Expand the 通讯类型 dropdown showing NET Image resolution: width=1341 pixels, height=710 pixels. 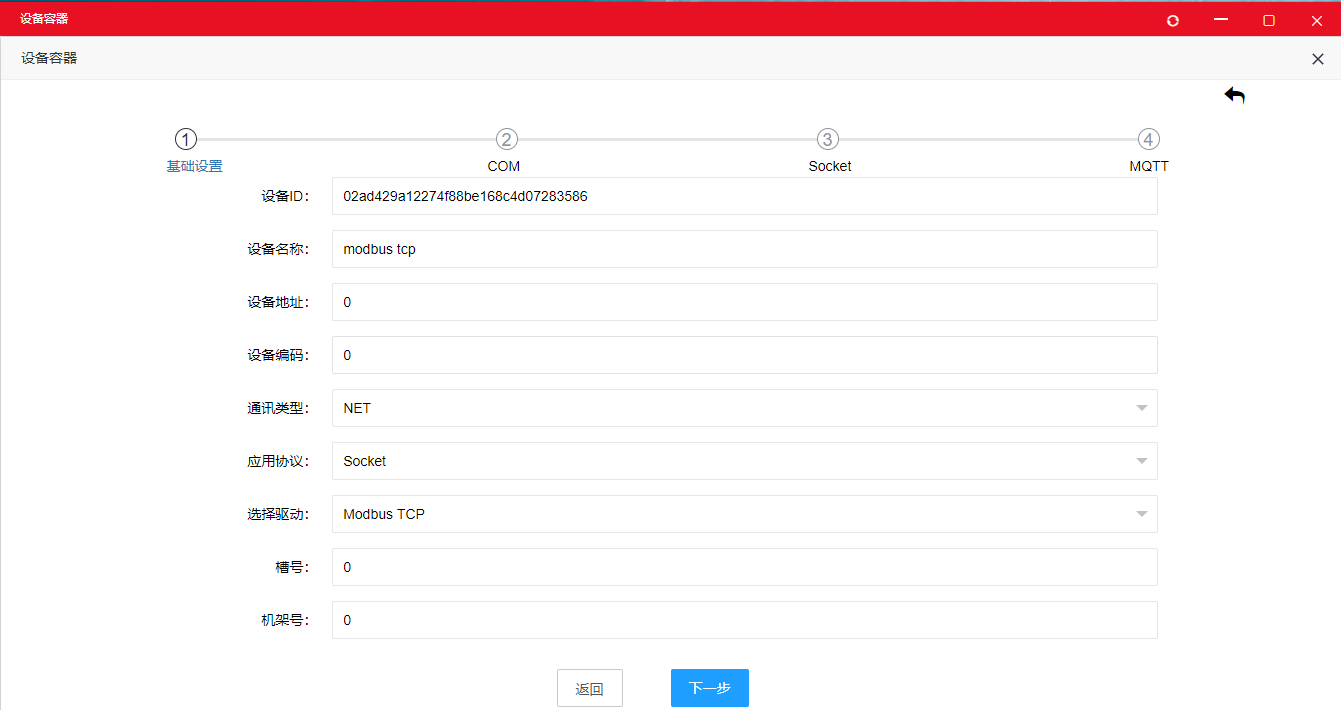coord(744,408)
